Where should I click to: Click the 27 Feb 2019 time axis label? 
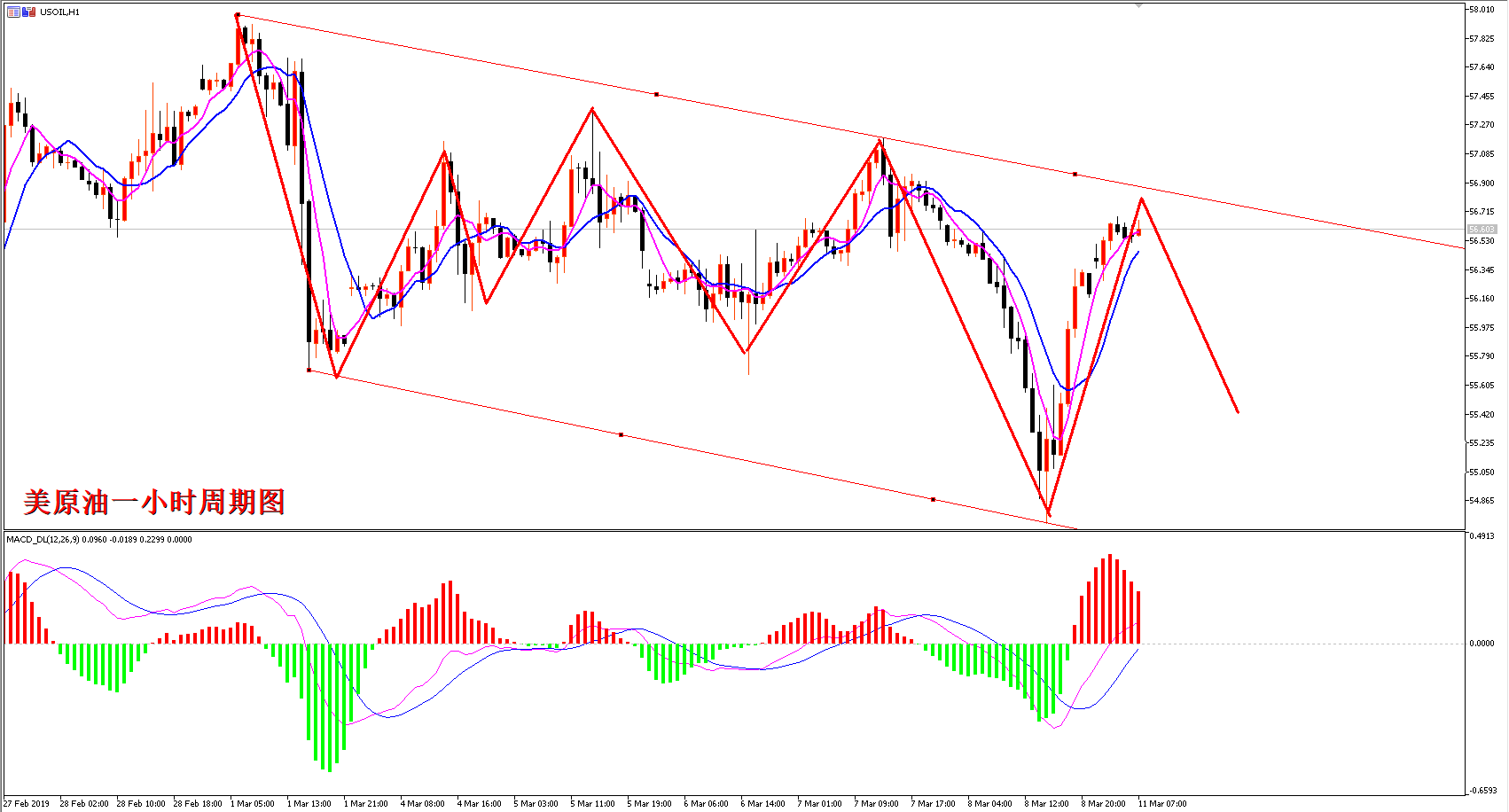(x=27, y=804)
